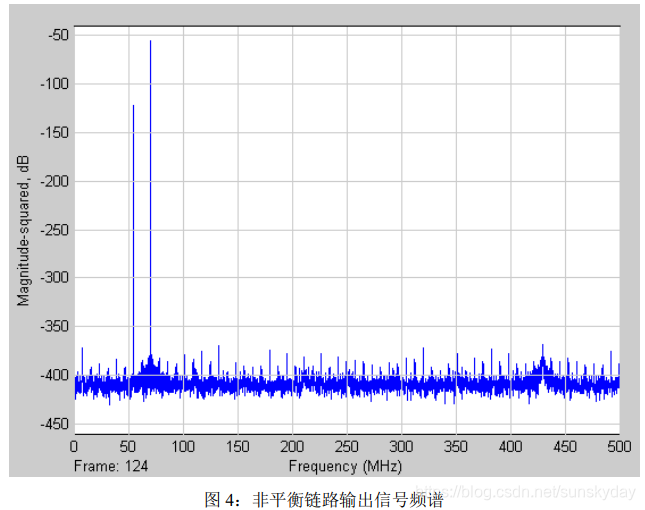The height and width of the screenshot is (510, 645).
Task: Click the 50 x-axis tick label
Action: (x=128, y=446)
